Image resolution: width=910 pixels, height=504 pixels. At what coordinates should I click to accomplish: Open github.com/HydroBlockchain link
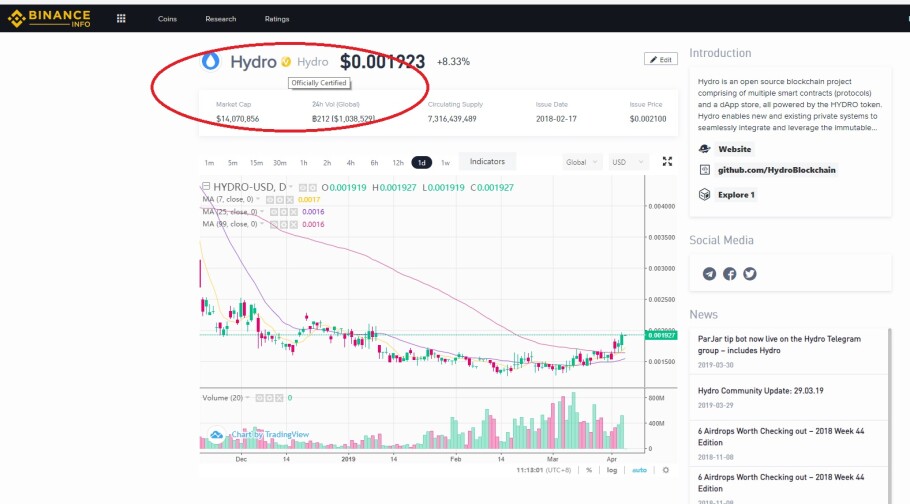coord(777,170)
